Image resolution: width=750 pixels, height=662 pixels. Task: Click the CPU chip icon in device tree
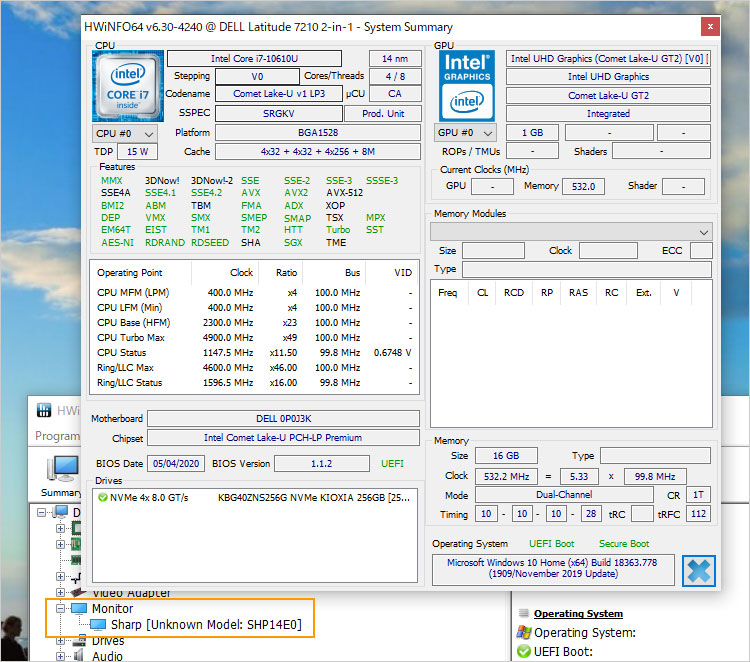click(76, 528)
